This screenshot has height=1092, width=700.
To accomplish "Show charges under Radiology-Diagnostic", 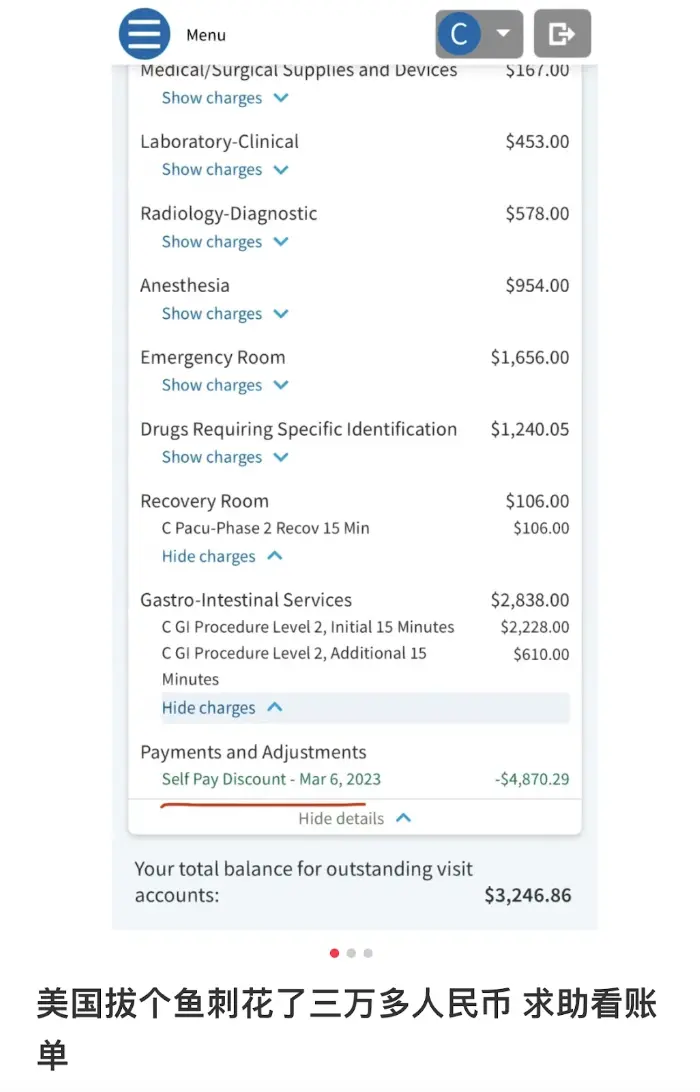I will pos(225,242).
